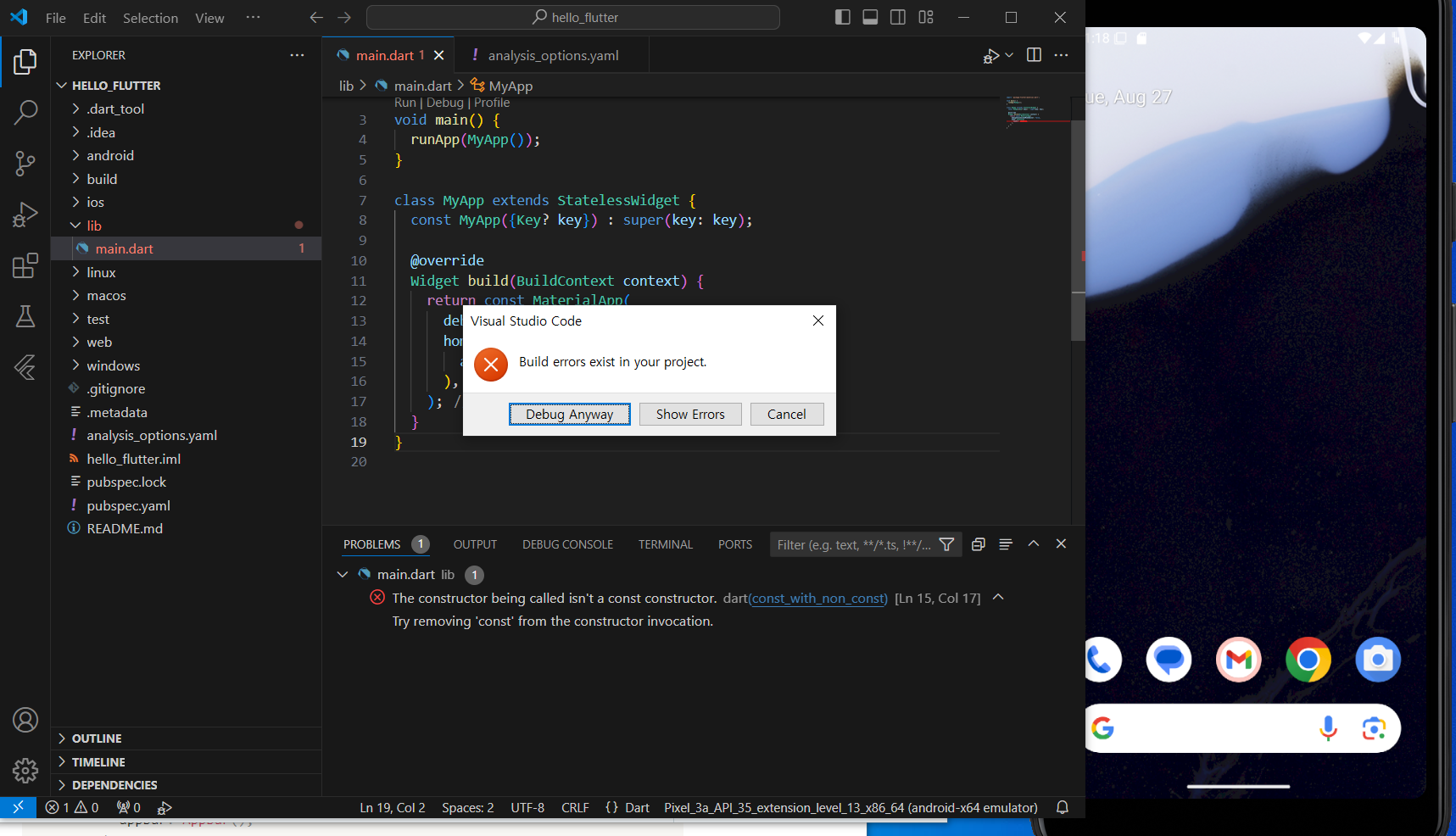Open the Manage gear icon

[x=25, y=770]
